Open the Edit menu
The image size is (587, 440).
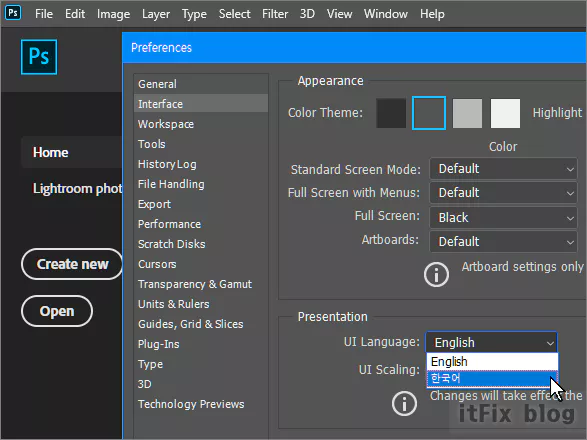point(75,14)
